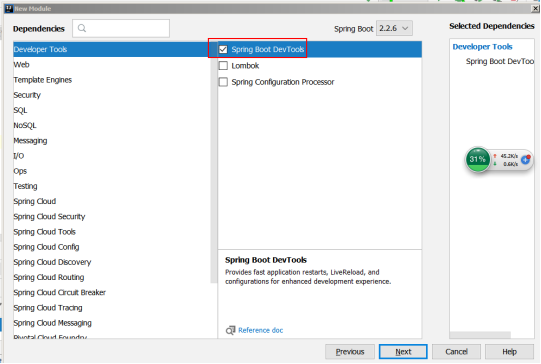The height and width of the screenshot is (364, 541).
Task: Select the Spring Cloud Circuit Breaker category
Action: click(111, 292)
